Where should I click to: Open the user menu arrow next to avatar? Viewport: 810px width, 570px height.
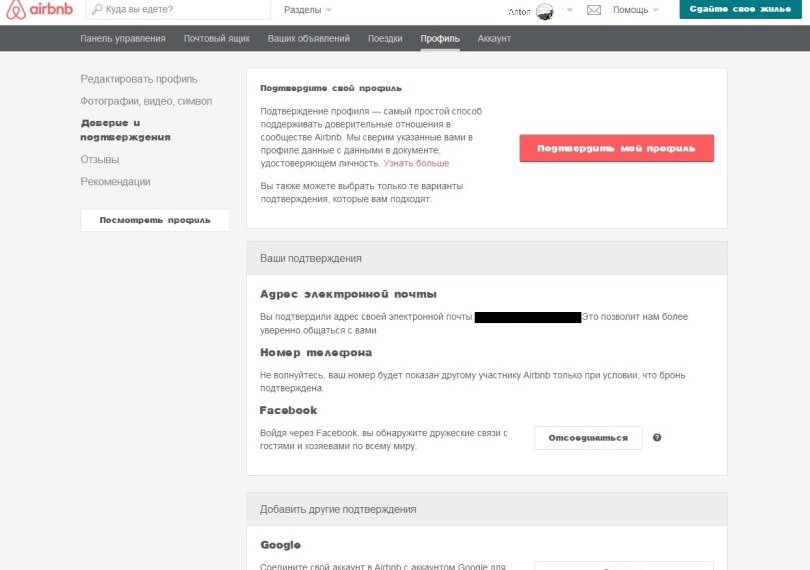(570, 10)
